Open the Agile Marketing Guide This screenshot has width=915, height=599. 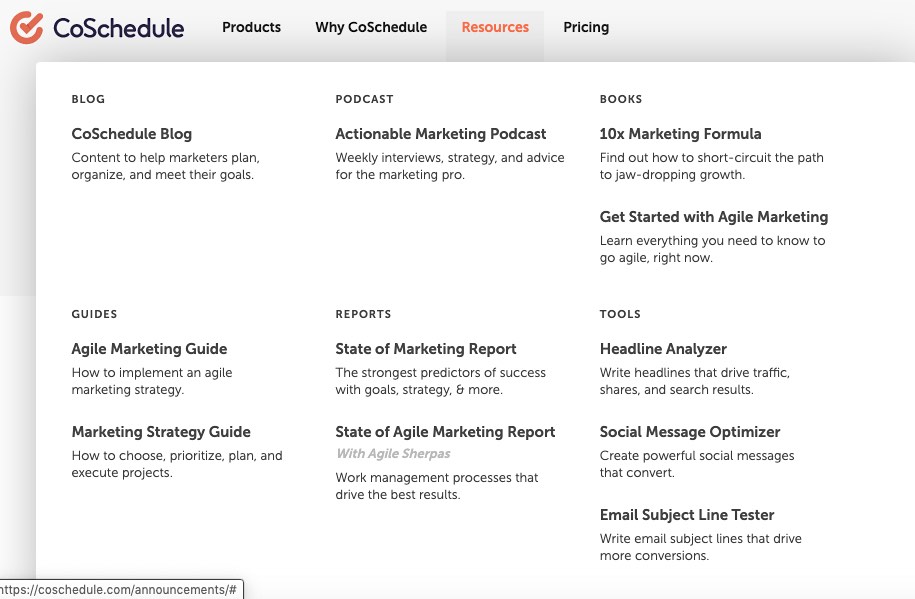[149, 349]
